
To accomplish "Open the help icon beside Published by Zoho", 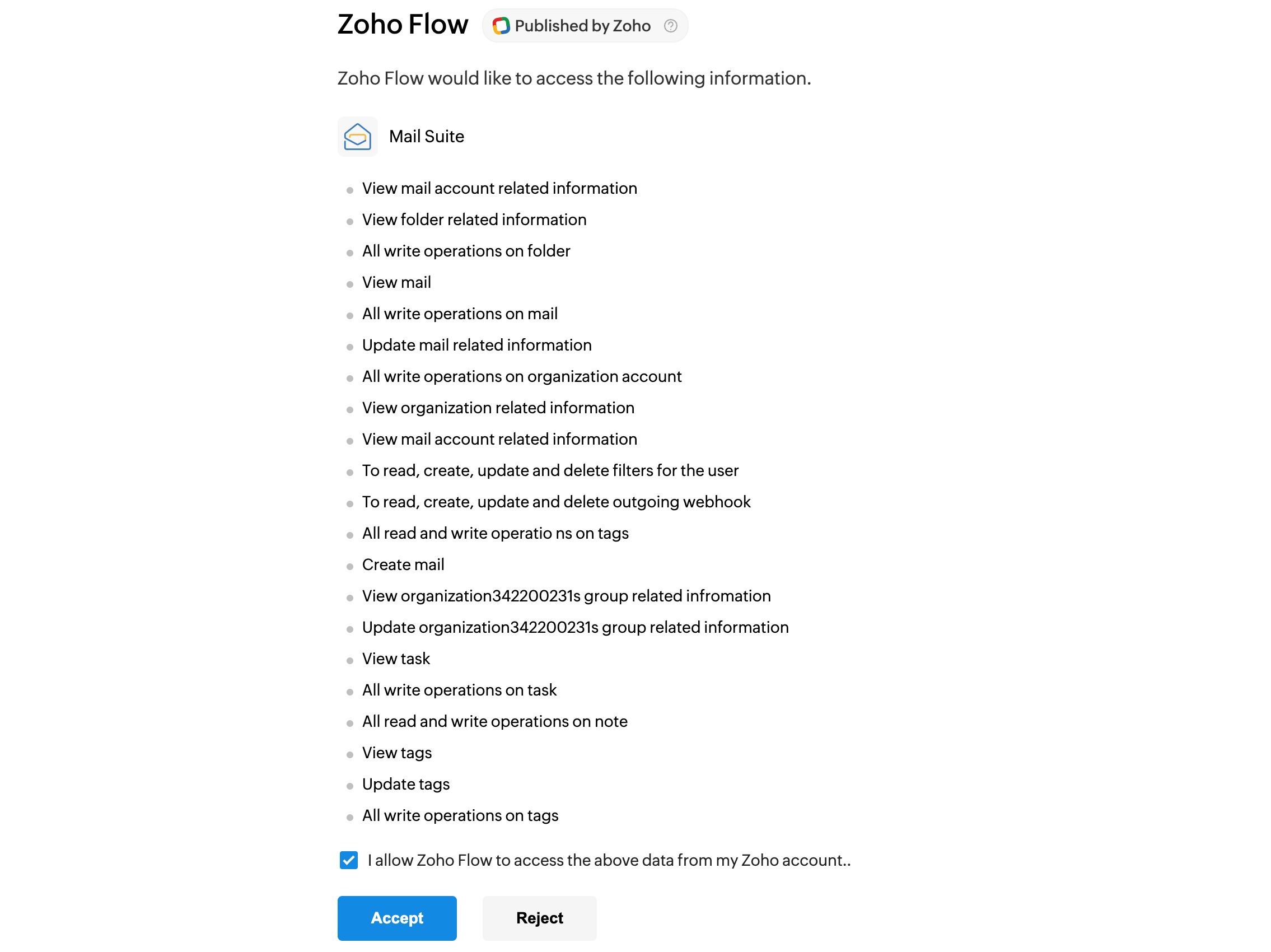I will point(670,26).
